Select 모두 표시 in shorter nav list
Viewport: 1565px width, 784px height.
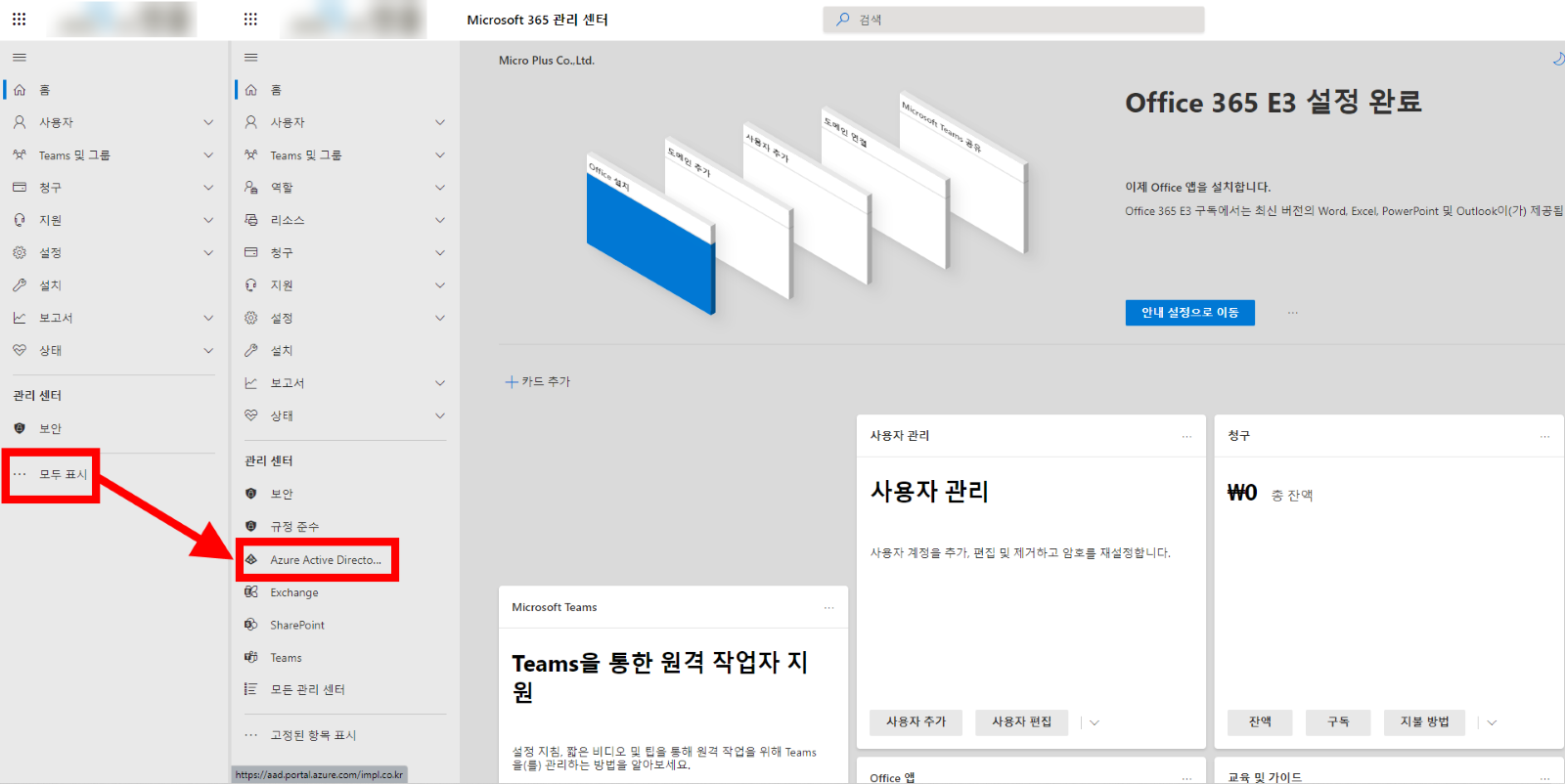(64, 474)
